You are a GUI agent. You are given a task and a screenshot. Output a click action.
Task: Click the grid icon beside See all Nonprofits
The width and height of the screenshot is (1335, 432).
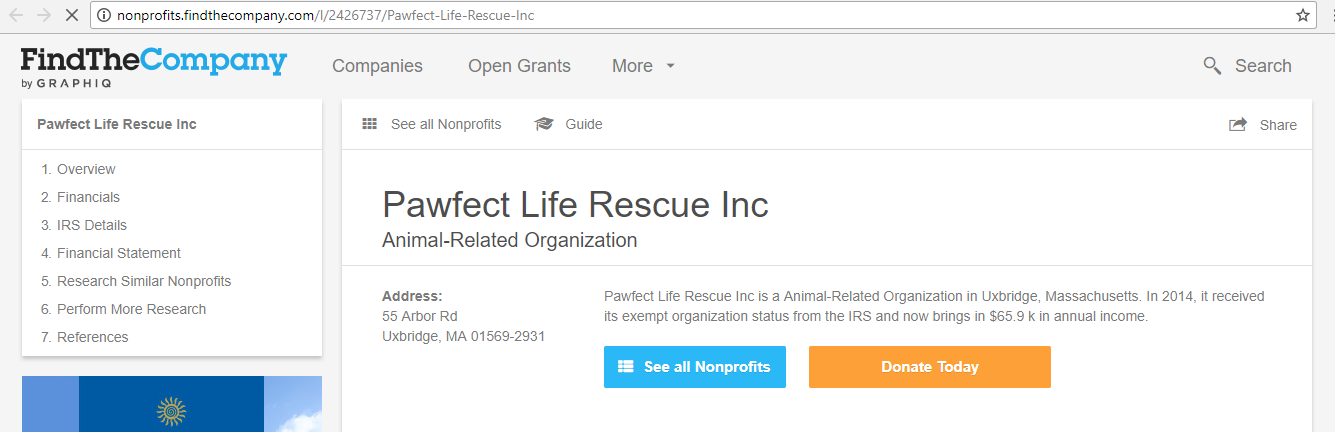coord(370,124)
